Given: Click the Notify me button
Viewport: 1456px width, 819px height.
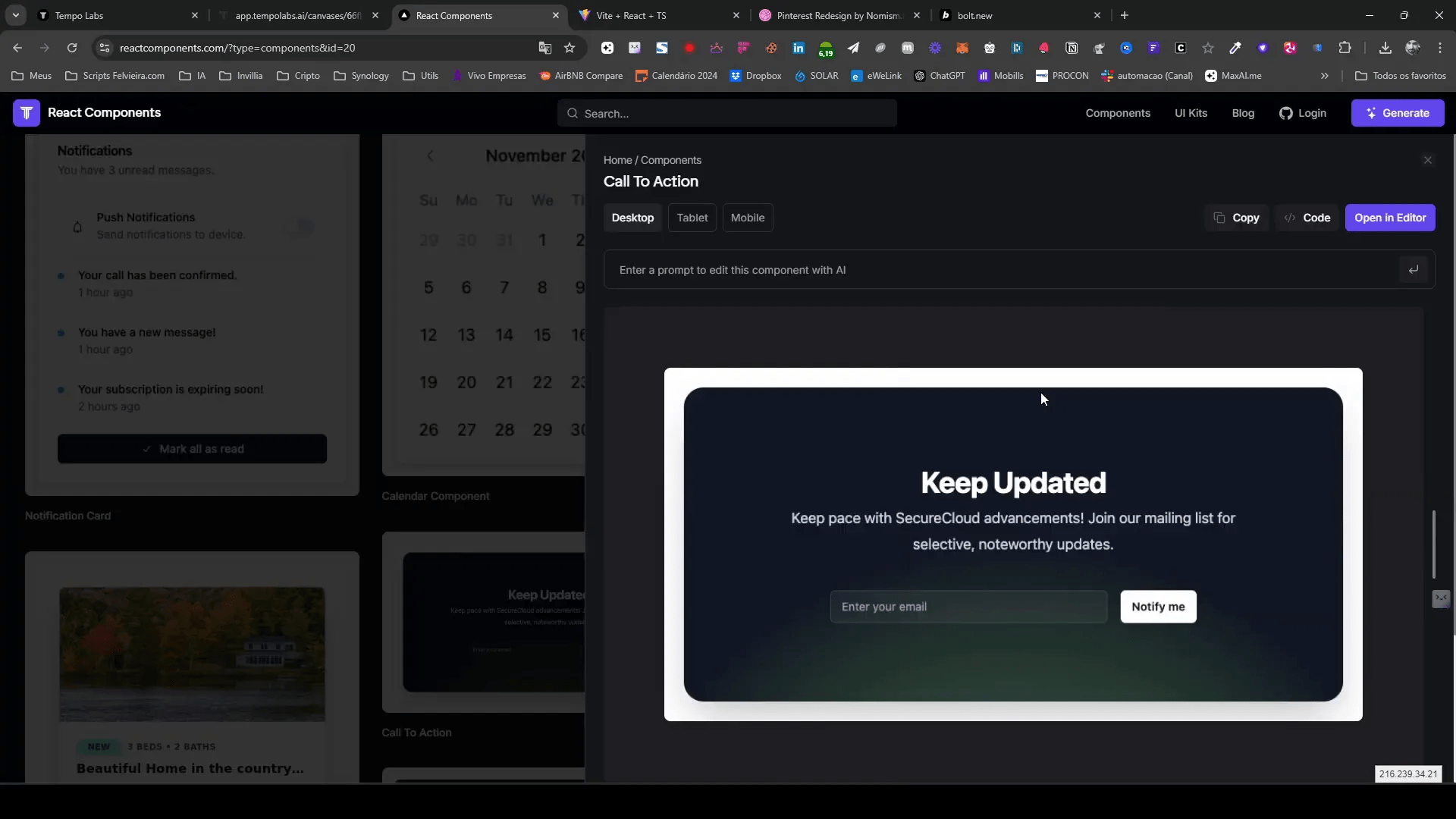Looking at the screenshot, I should (x=1158, y=607).
